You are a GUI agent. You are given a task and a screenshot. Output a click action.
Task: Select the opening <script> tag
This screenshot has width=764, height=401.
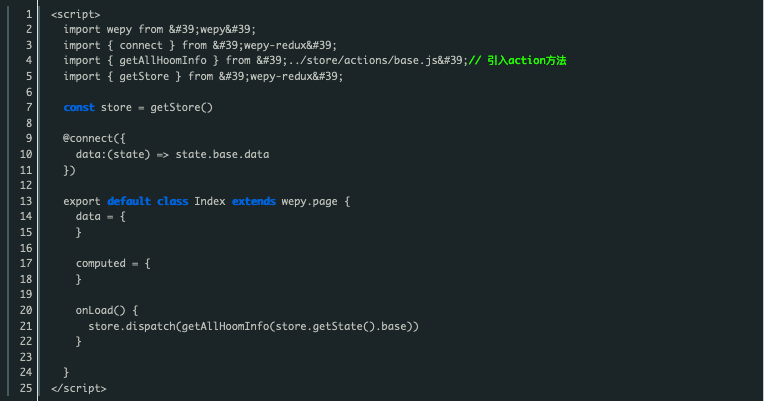(76, 15)
